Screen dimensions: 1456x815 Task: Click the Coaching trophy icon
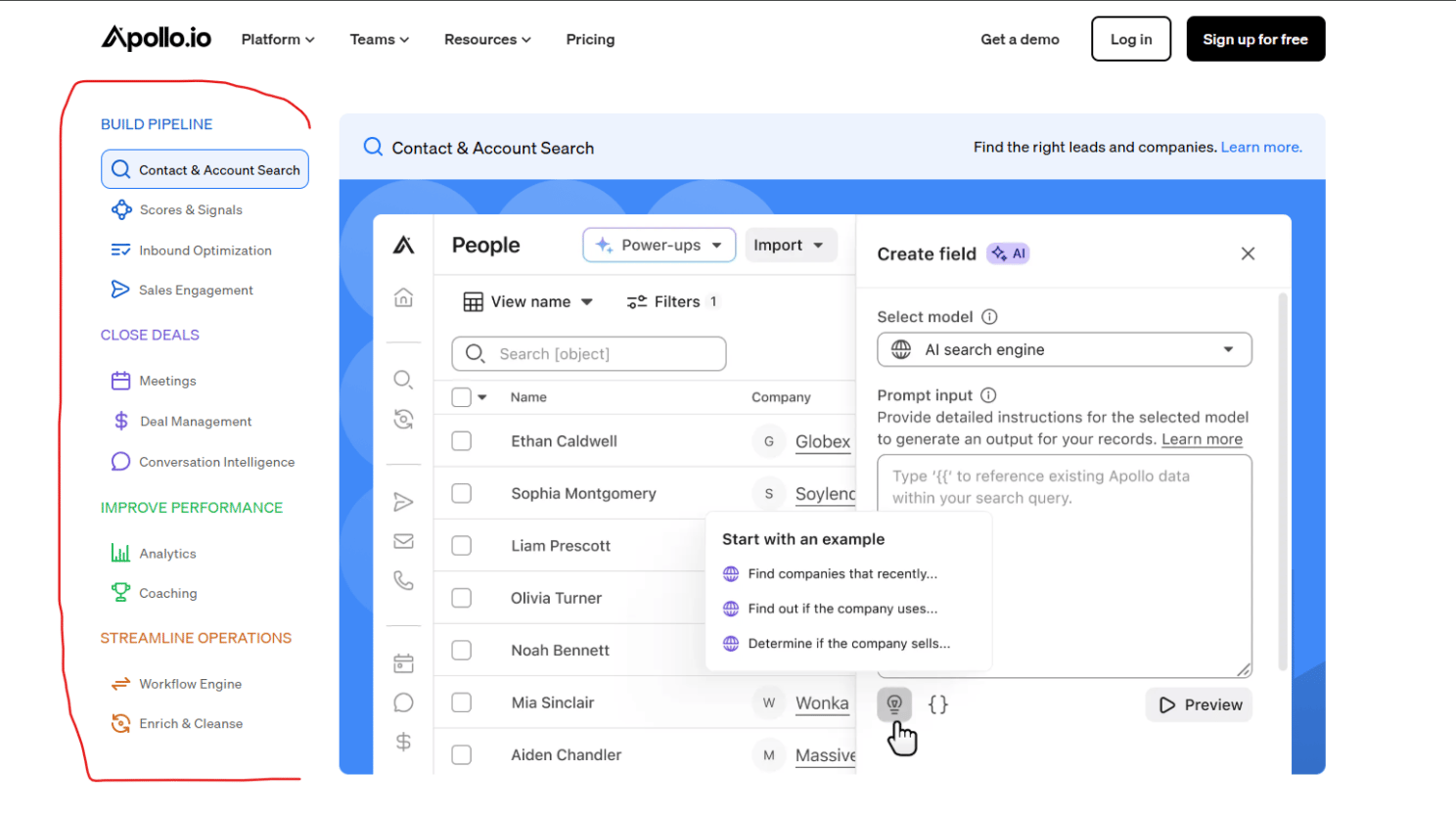tap(120, 593)
